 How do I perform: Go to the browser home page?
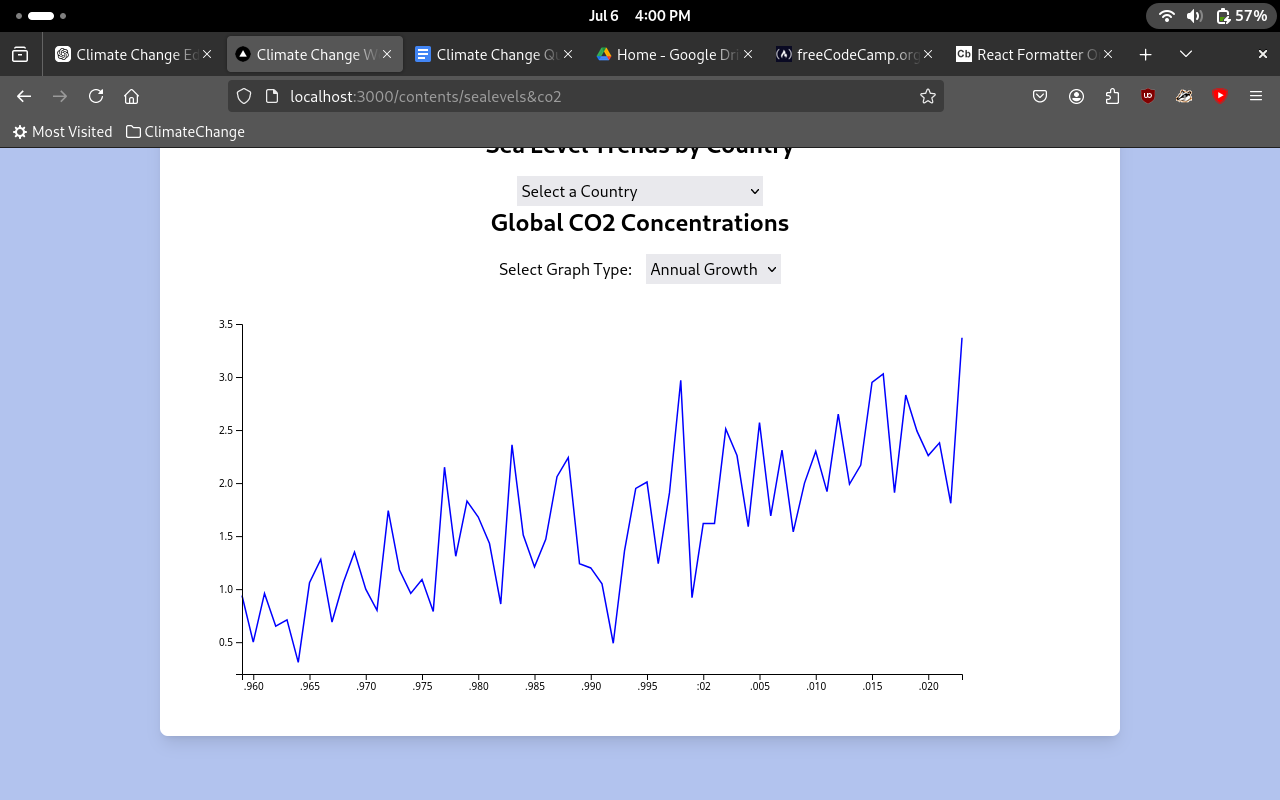131,96
